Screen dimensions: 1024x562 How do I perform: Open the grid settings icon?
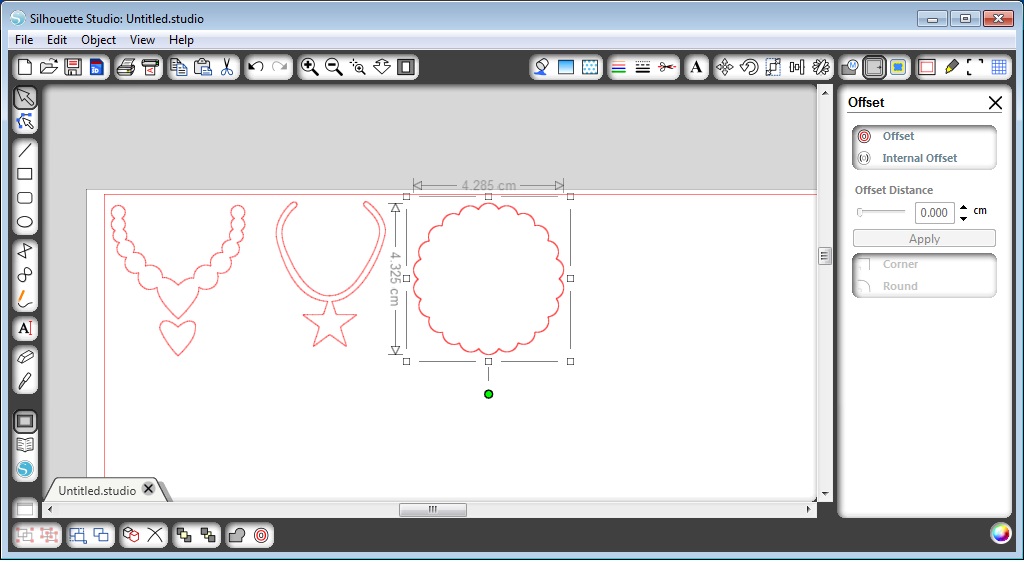[999, 67]
